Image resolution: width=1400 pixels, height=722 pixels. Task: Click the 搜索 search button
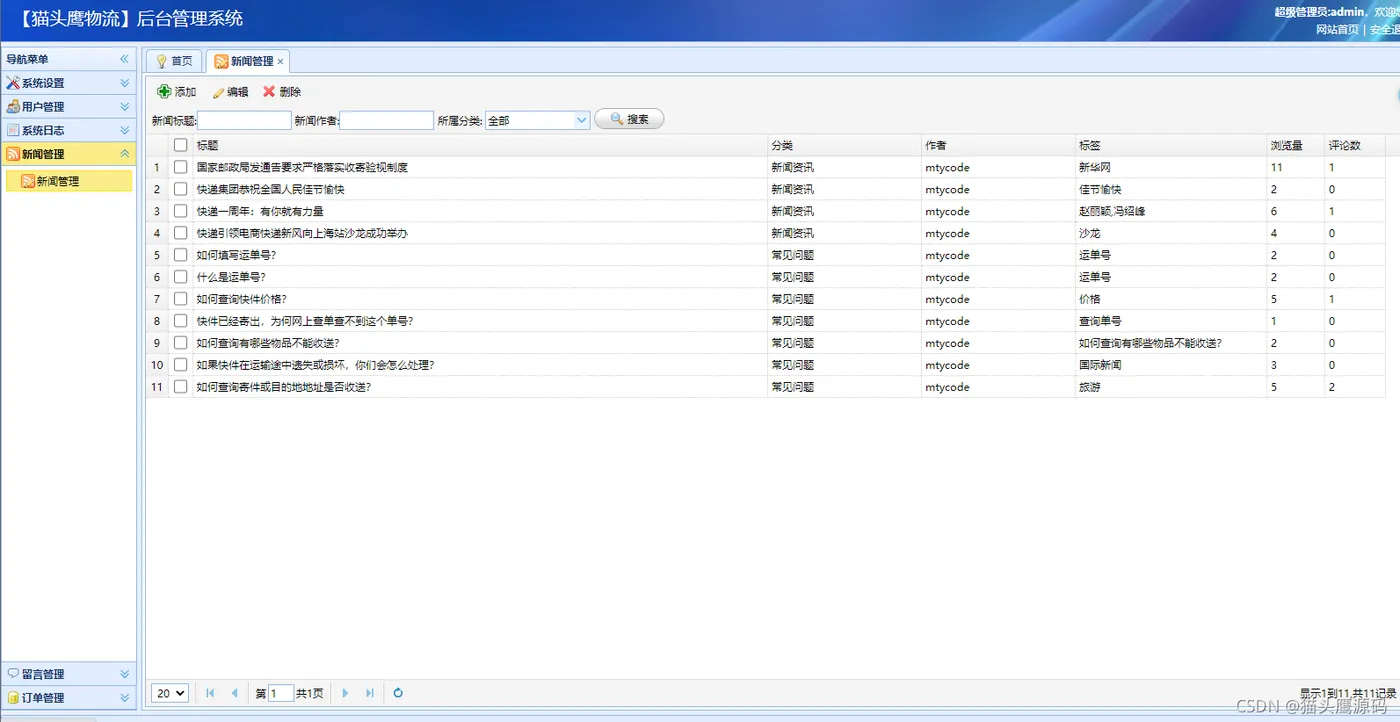[x=629, y=119]
